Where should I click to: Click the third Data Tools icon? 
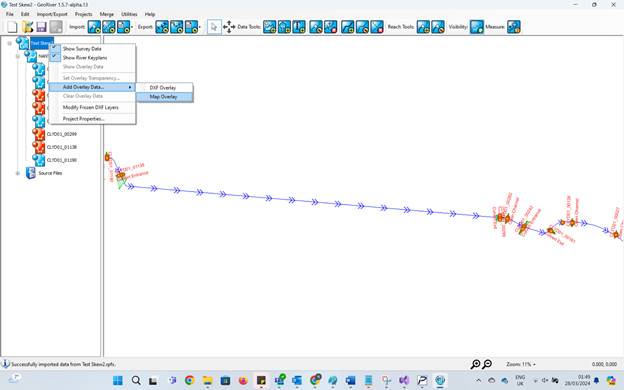[x=299, y=27]
